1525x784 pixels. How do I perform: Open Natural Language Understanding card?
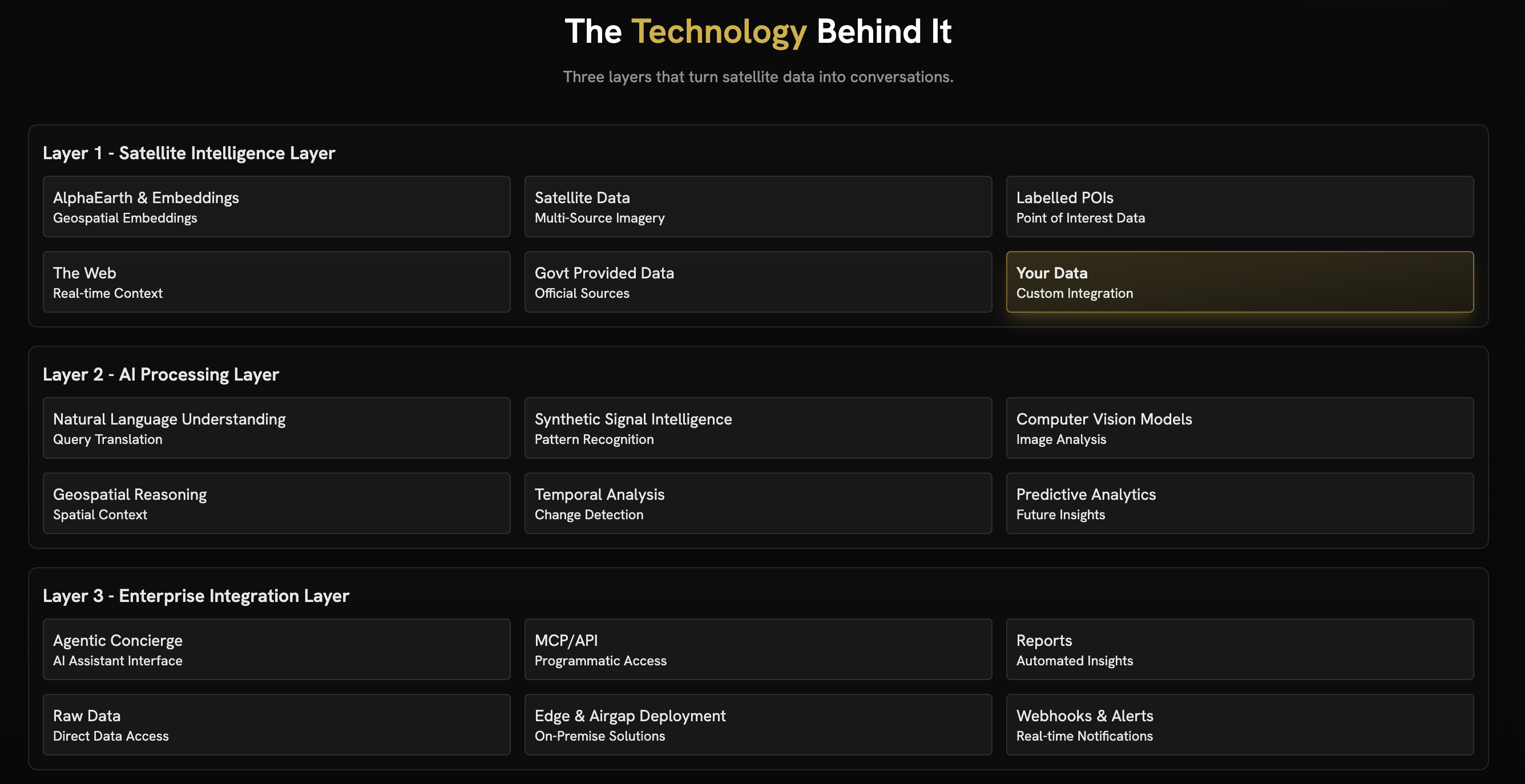276,428
